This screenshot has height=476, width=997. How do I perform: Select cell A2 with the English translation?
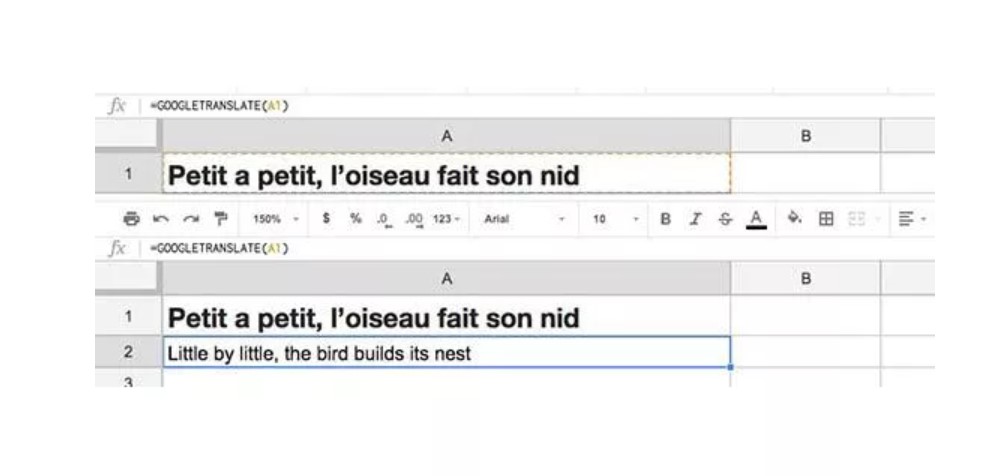click(x=446, y=353)
